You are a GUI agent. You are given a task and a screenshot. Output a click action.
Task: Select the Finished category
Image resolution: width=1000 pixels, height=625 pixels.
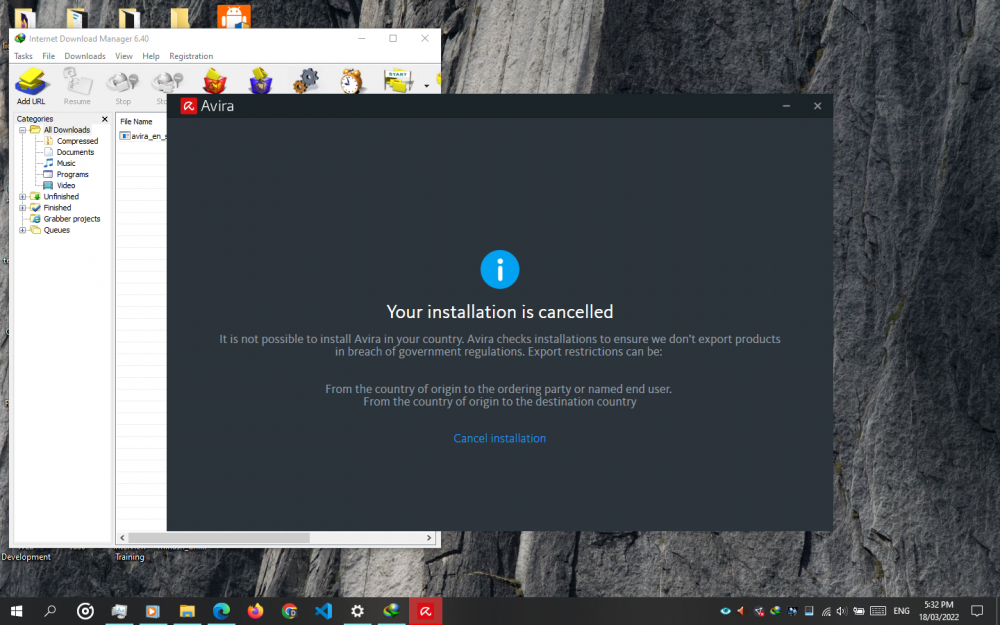click(x=57, y=208)
